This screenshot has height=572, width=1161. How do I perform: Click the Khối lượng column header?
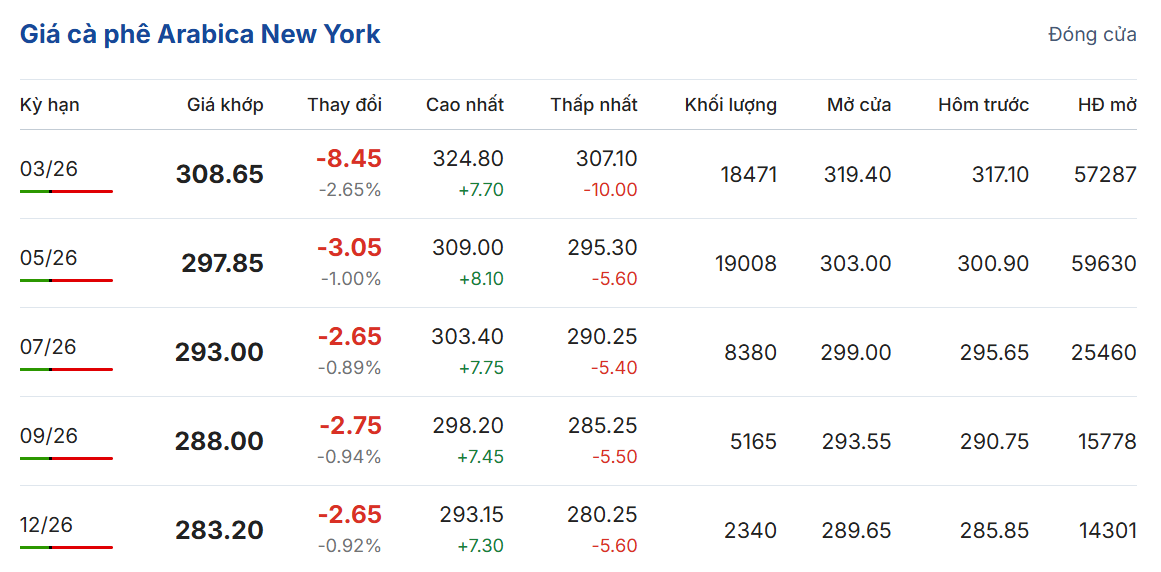tap(730, 105)
